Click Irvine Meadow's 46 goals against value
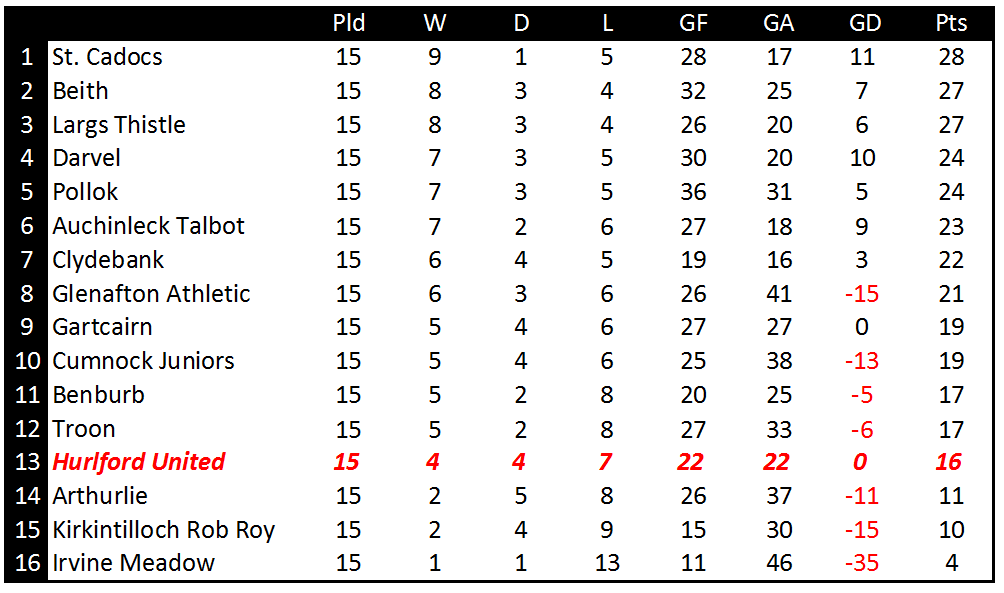The height and width of the screenshot is (593, 1004). point(778,563)
